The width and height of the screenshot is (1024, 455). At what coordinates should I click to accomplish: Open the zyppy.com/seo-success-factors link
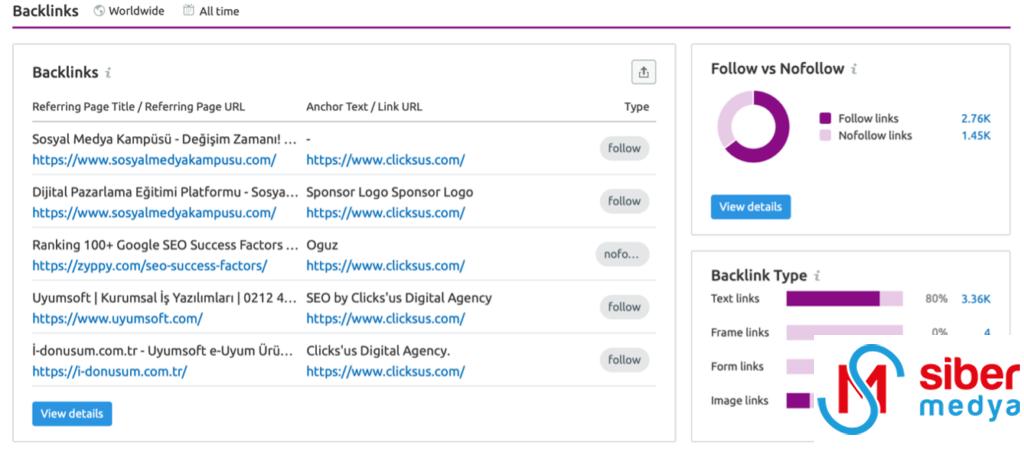click(x=150, y=266)
